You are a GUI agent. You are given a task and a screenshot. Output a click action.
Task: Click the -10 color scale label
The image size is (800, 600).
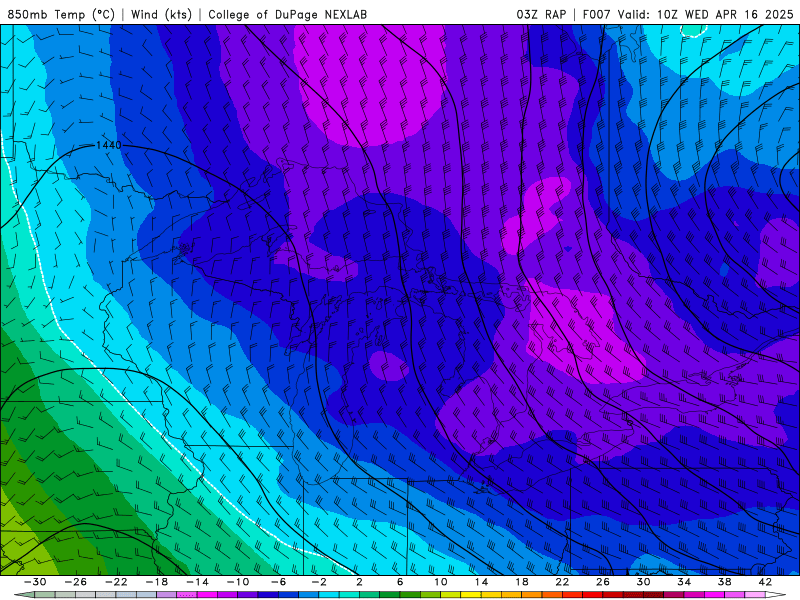[238, 582]
